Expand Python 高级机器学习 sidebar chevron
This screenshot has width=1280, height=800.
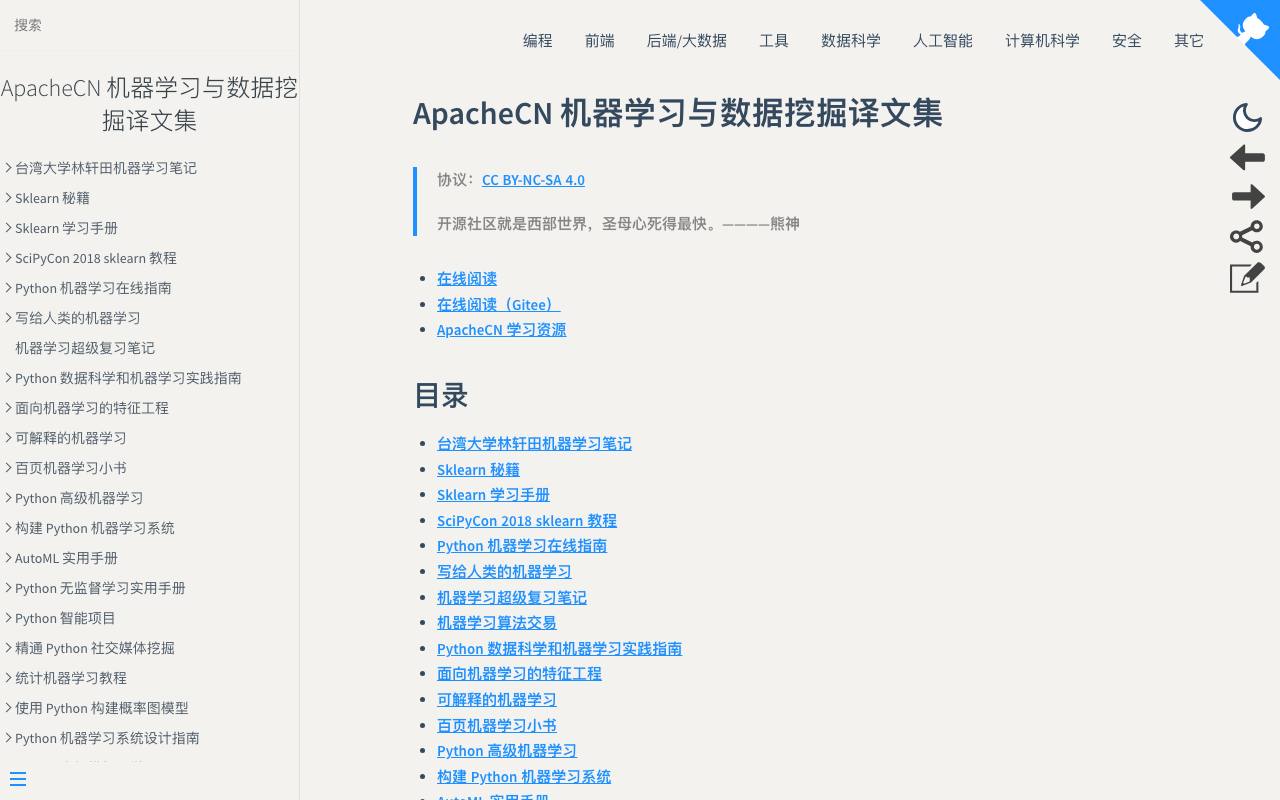(8, 498)
